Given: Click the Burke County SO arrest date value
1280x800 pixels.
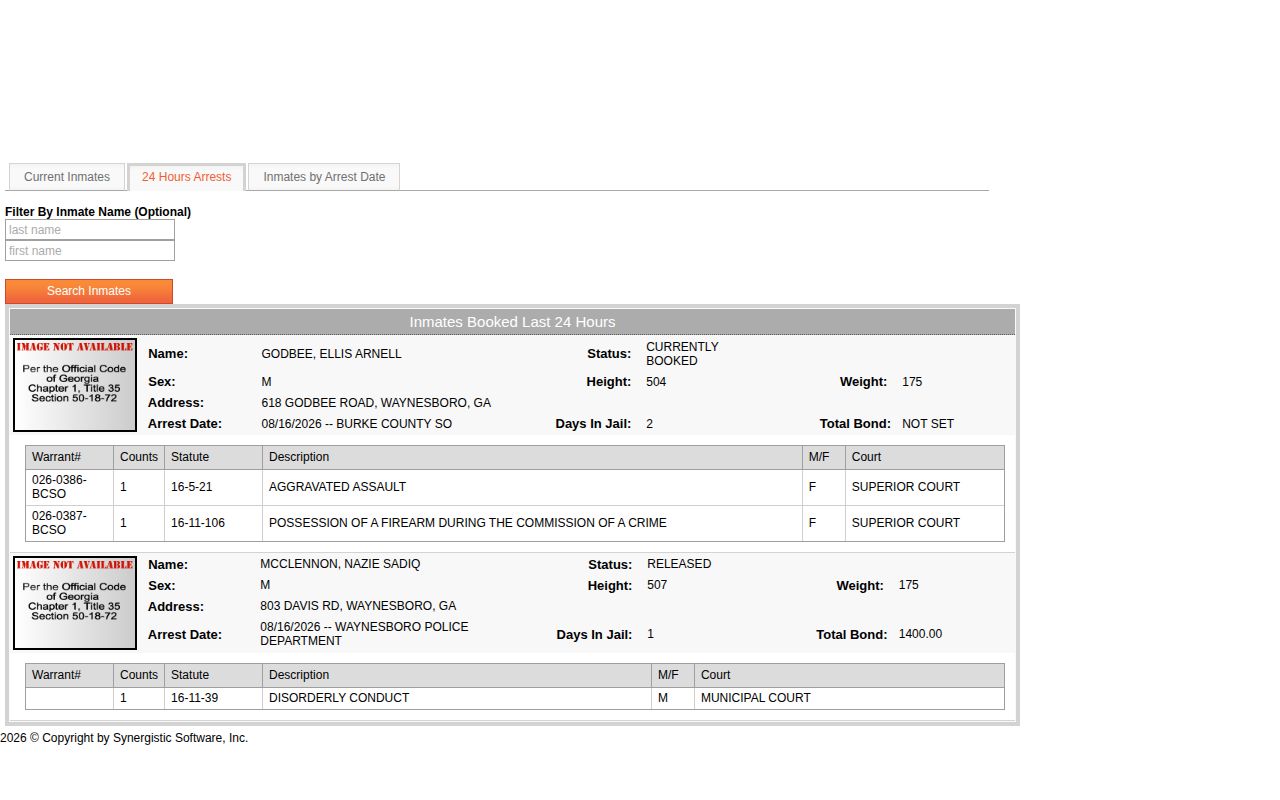Looking at the screenshot, I should [356, 424].
